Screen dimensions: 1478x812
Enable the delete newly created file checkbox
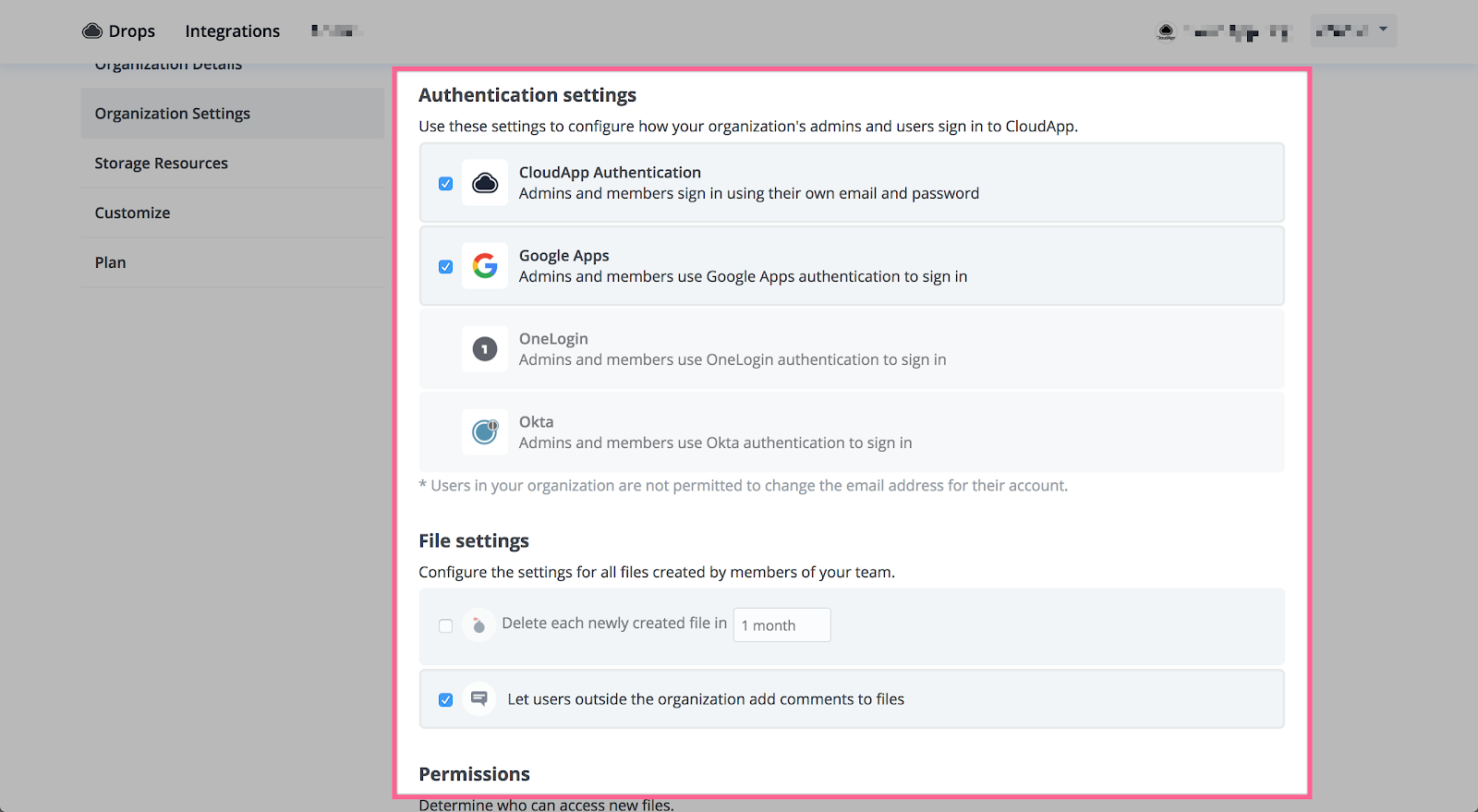click(x=446, y=626)
